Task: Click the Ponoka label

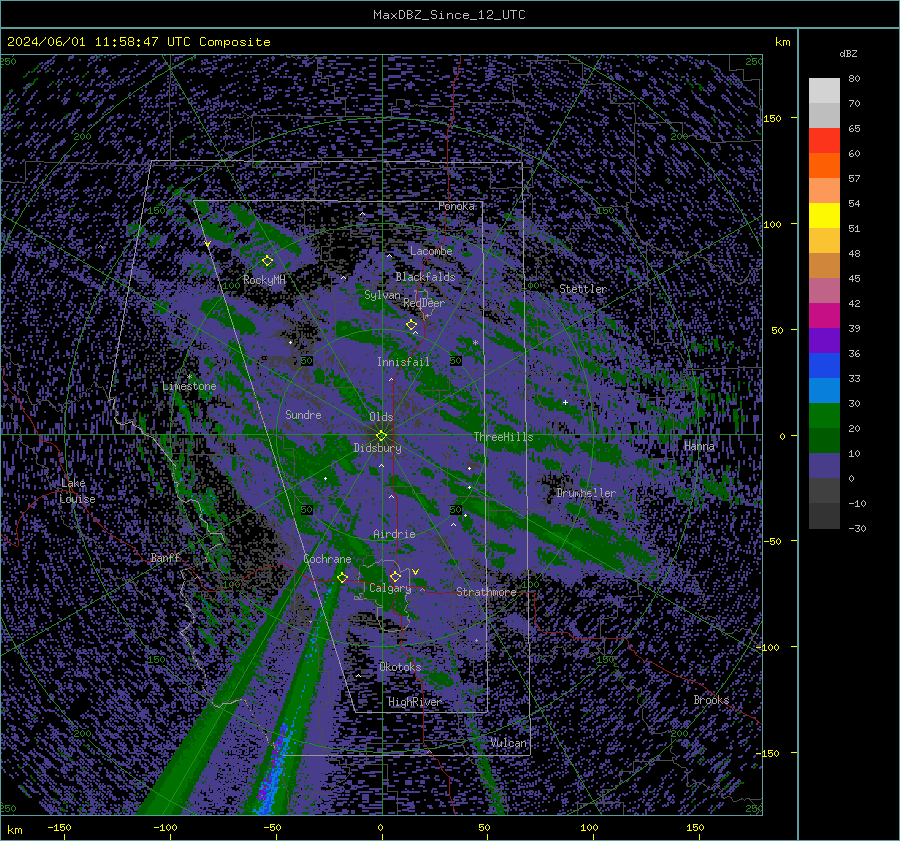Action: tap(456, 206)
